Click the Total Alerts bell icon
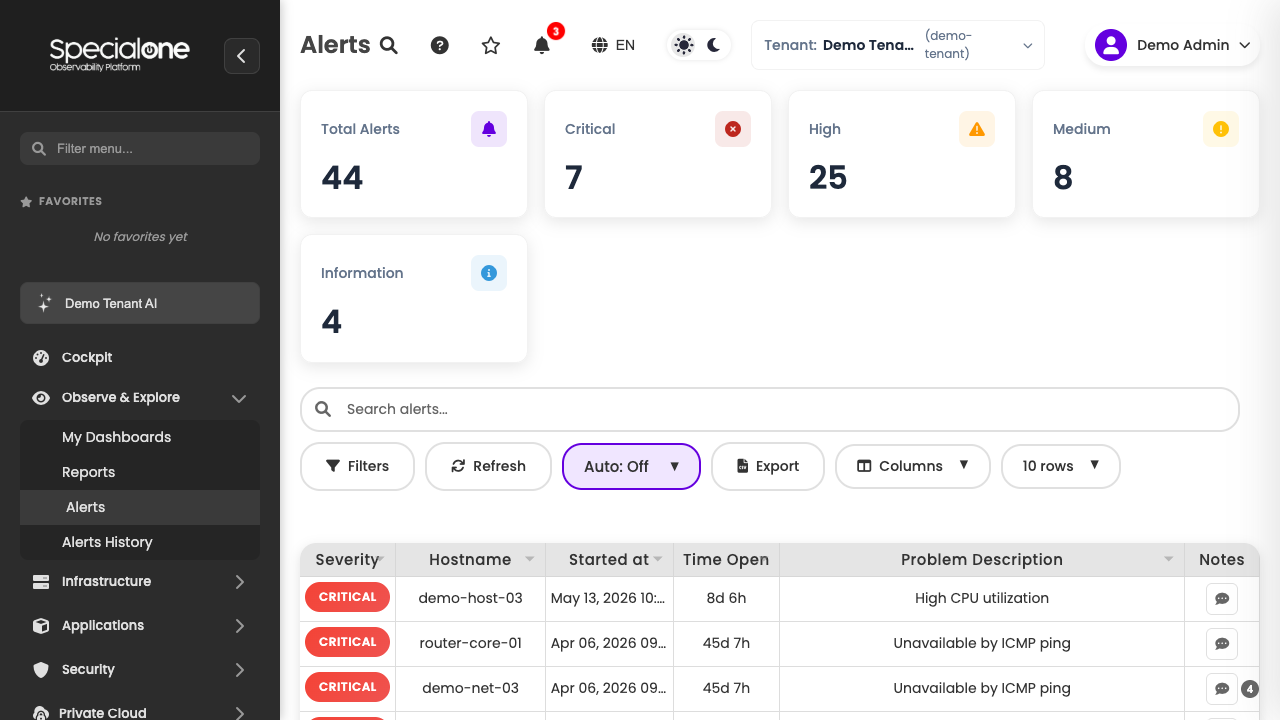Screen dimensions: 1280x720 [489, 129]
